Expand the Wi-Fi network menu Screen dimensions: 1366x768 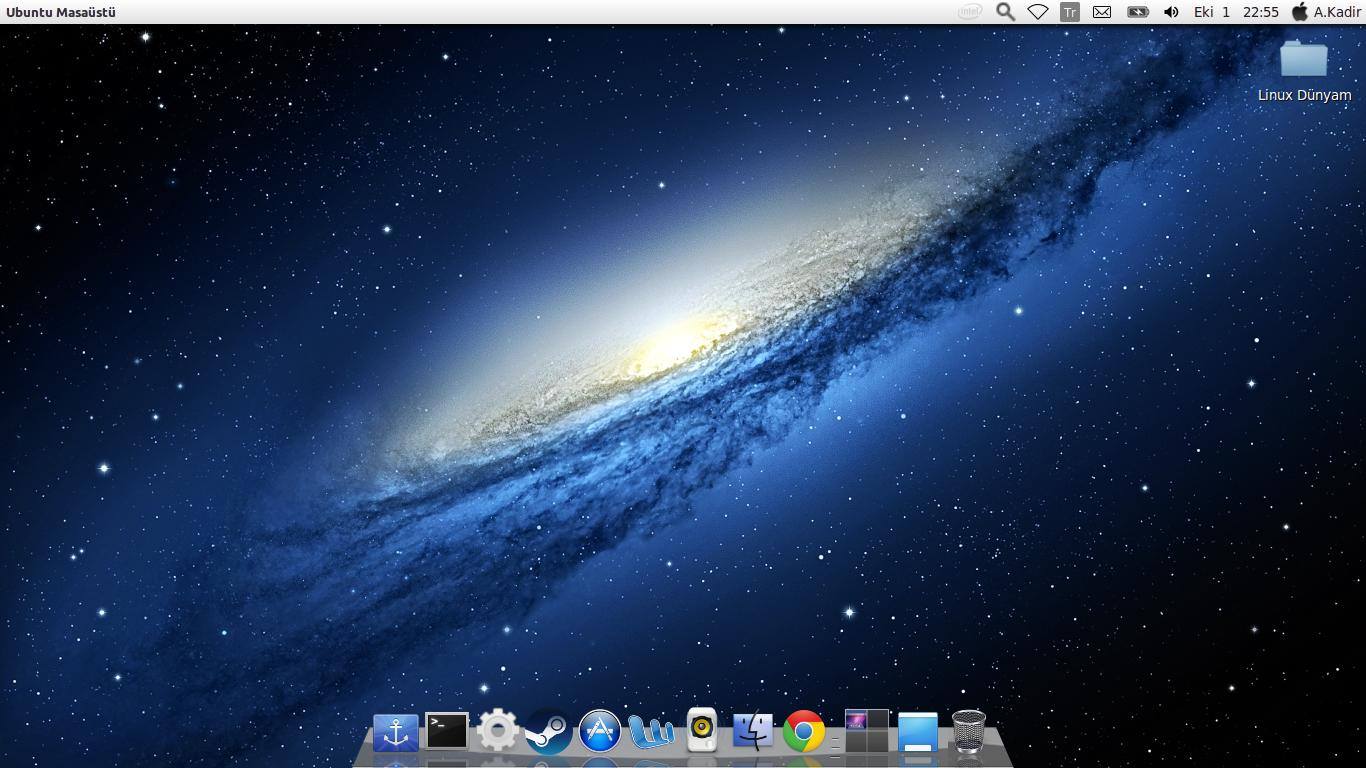1037,12
